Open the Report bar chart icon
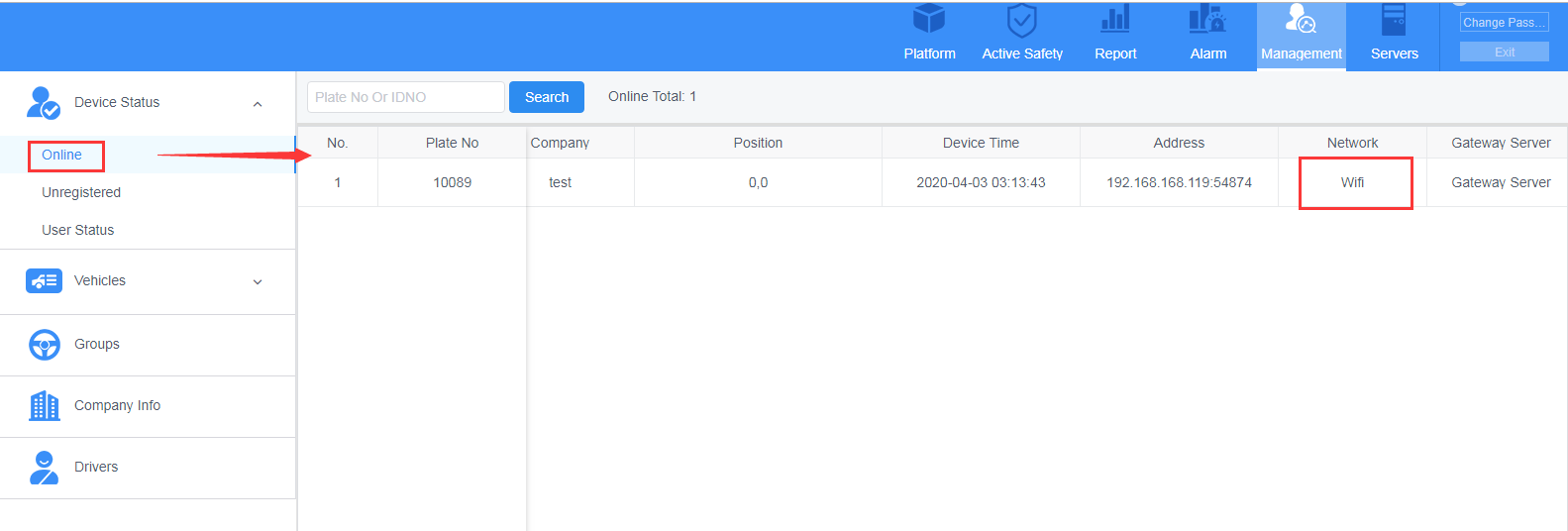Image resolution: width=1568 pixels, height=531 pixels. (1115, 19)
